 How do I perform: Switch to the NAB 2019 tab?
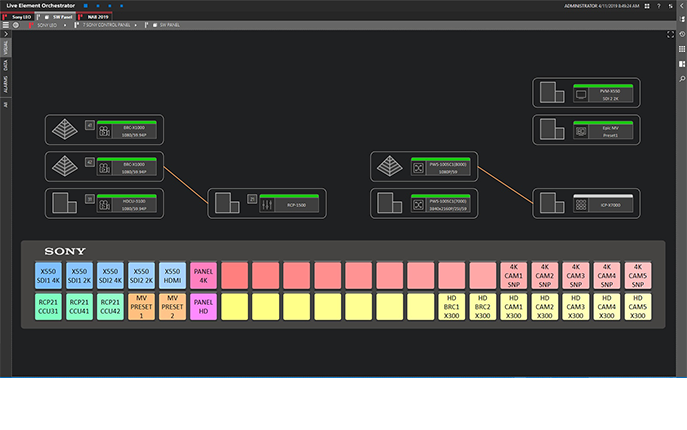tap(95, 17)
